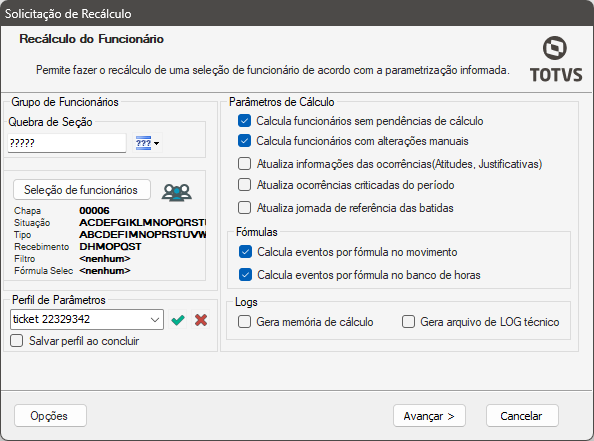The width and height of the screenshot is (594, 441).
Task: Disable Calcula funcionários sem pendências de cálculo
Action: (x=244, y=121)
